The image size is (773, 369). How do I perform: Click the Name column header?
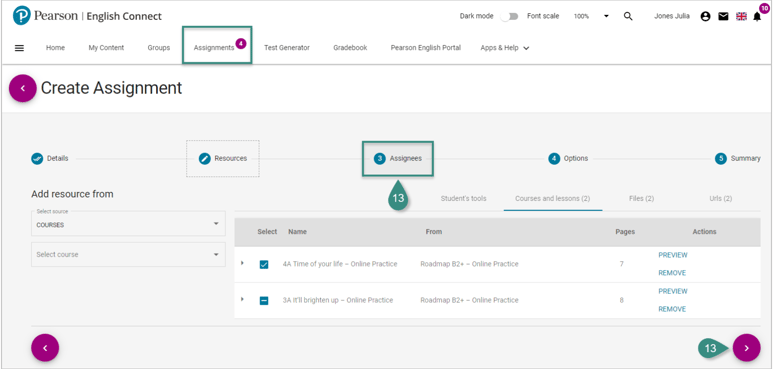click(x=297, y=232)
